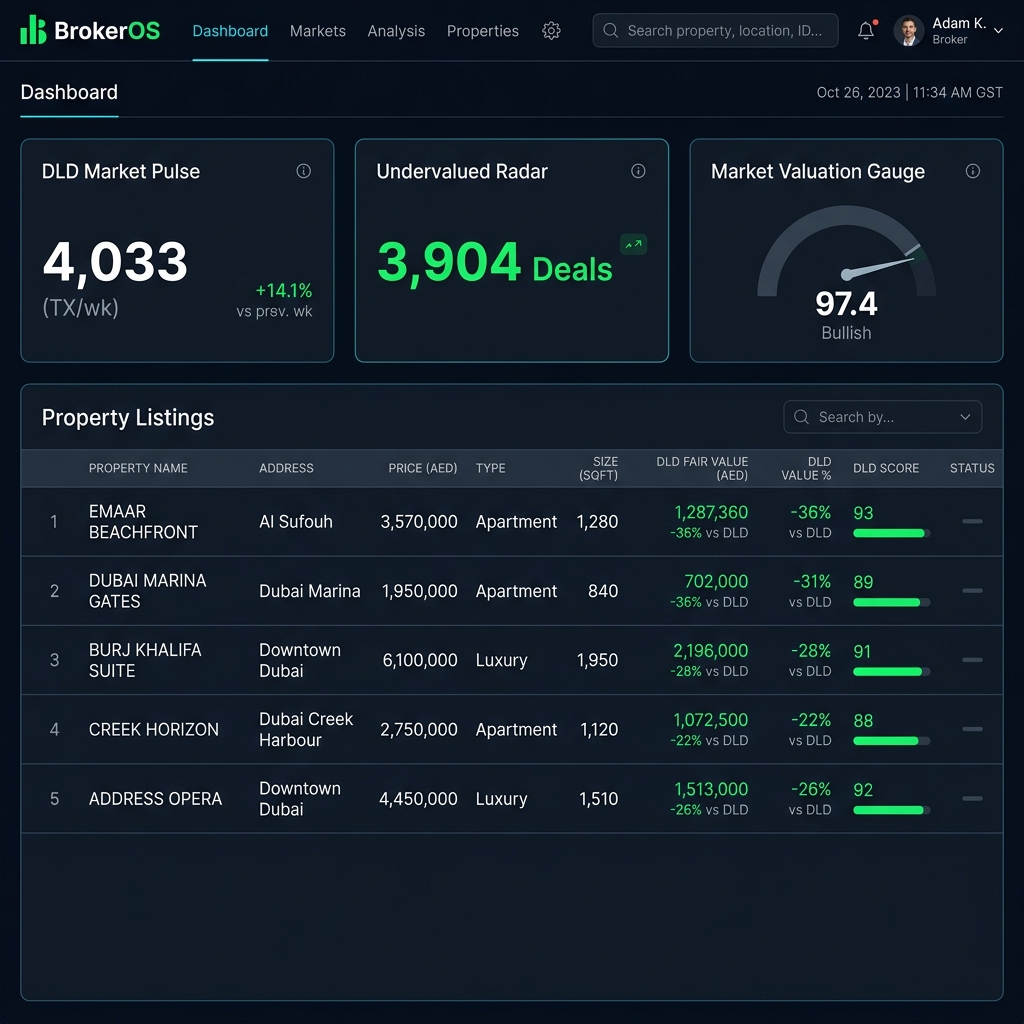Open the Analysis section

(396, 31)
